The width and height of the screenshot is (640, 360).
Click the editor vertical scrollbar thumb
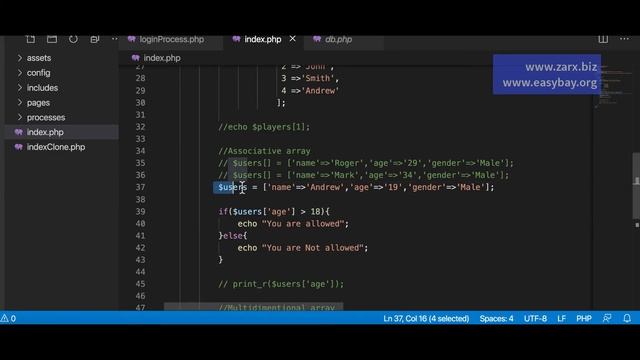point(636,186)
